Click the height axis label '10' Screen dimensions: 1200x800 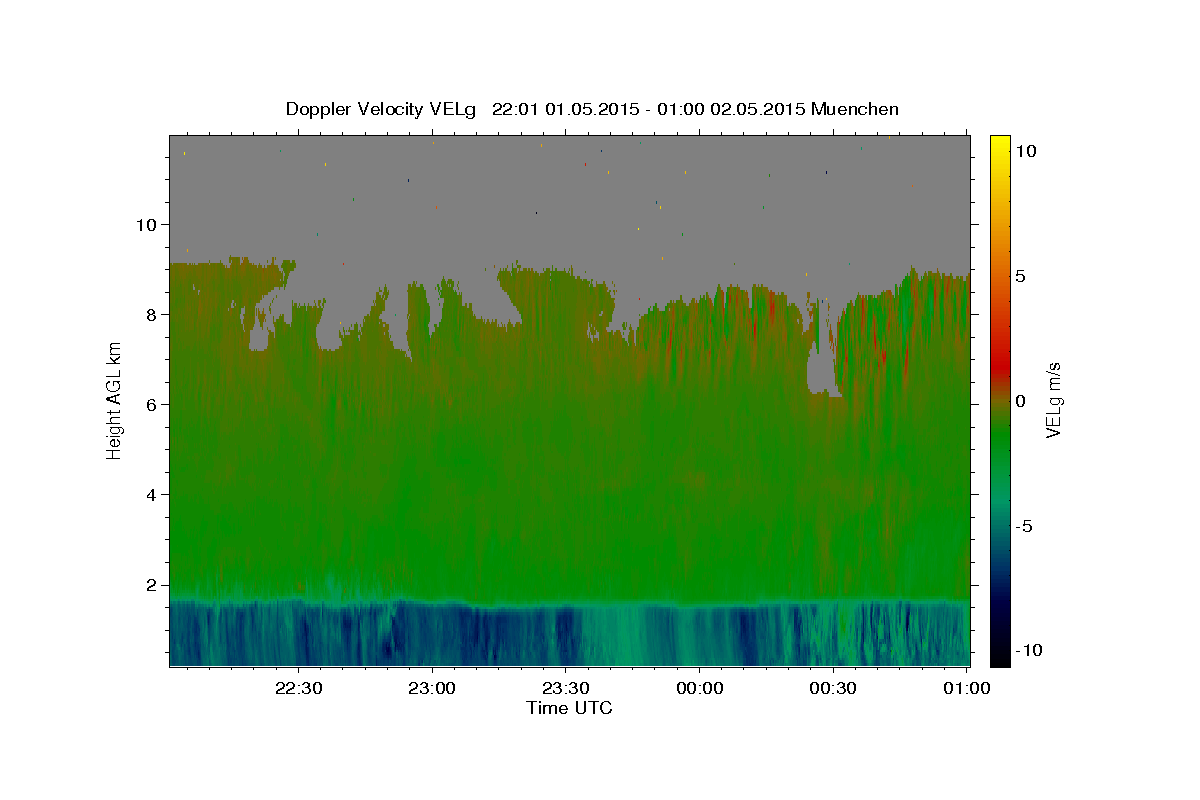pos(146,224)
